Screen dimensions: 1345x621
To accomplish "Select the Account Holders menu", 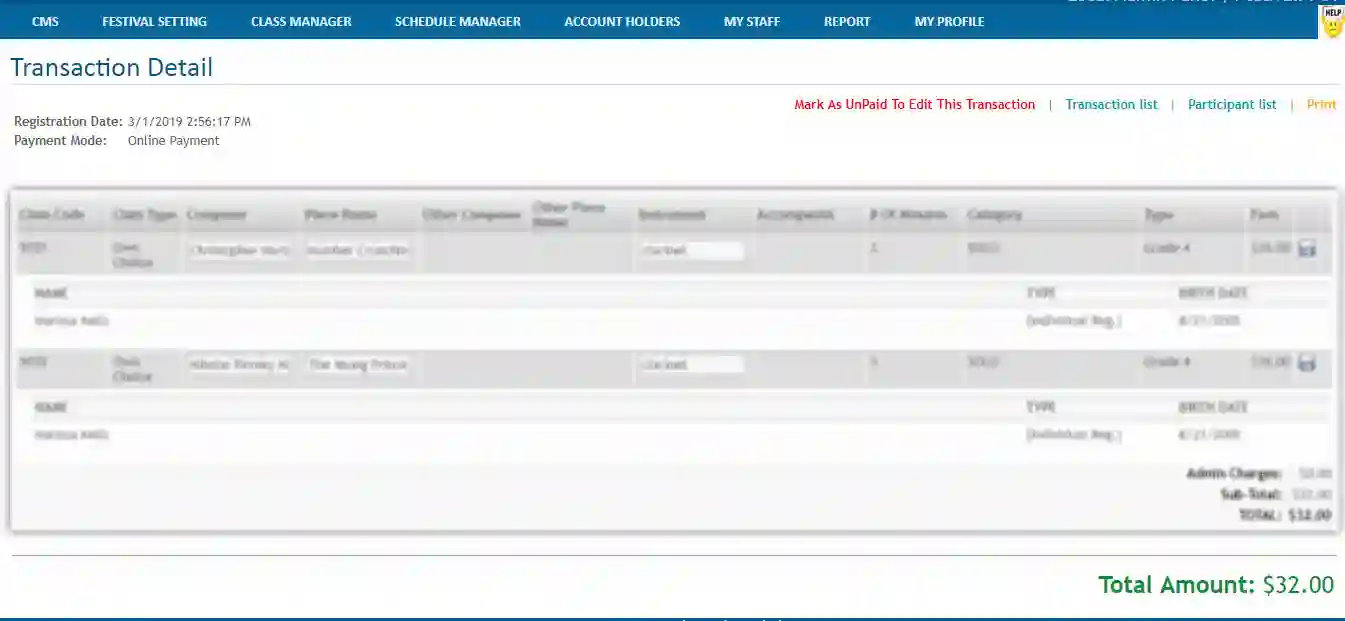I will 621,21.
